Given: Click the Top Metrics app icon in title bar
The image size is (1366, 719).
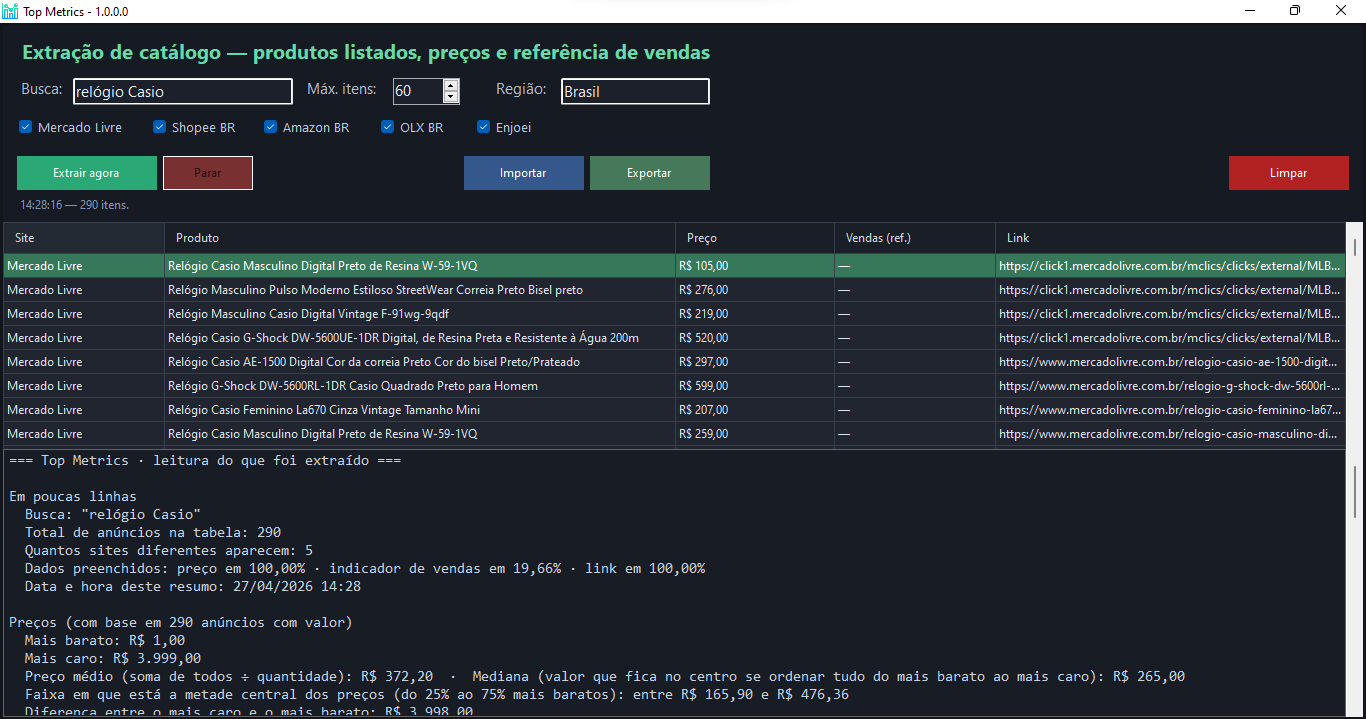Looking at the screenshot, I should coord(10,11).
